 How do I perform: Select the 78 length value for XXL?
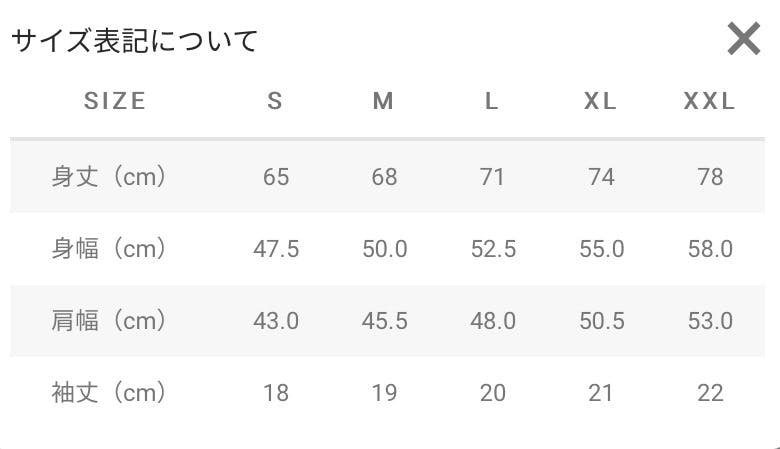click(x=710, y=177)
